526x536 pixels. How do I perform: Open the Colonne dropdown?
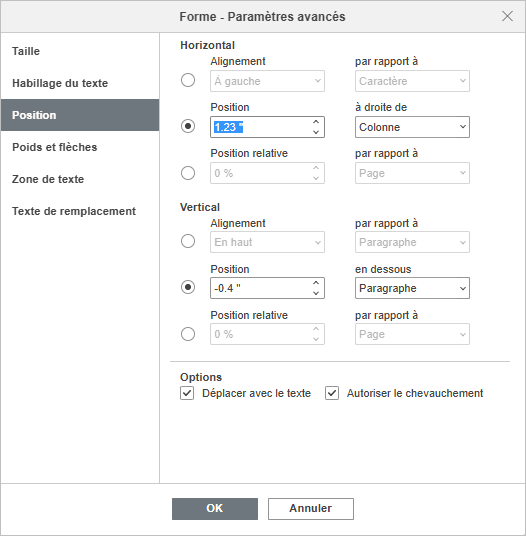412,127
